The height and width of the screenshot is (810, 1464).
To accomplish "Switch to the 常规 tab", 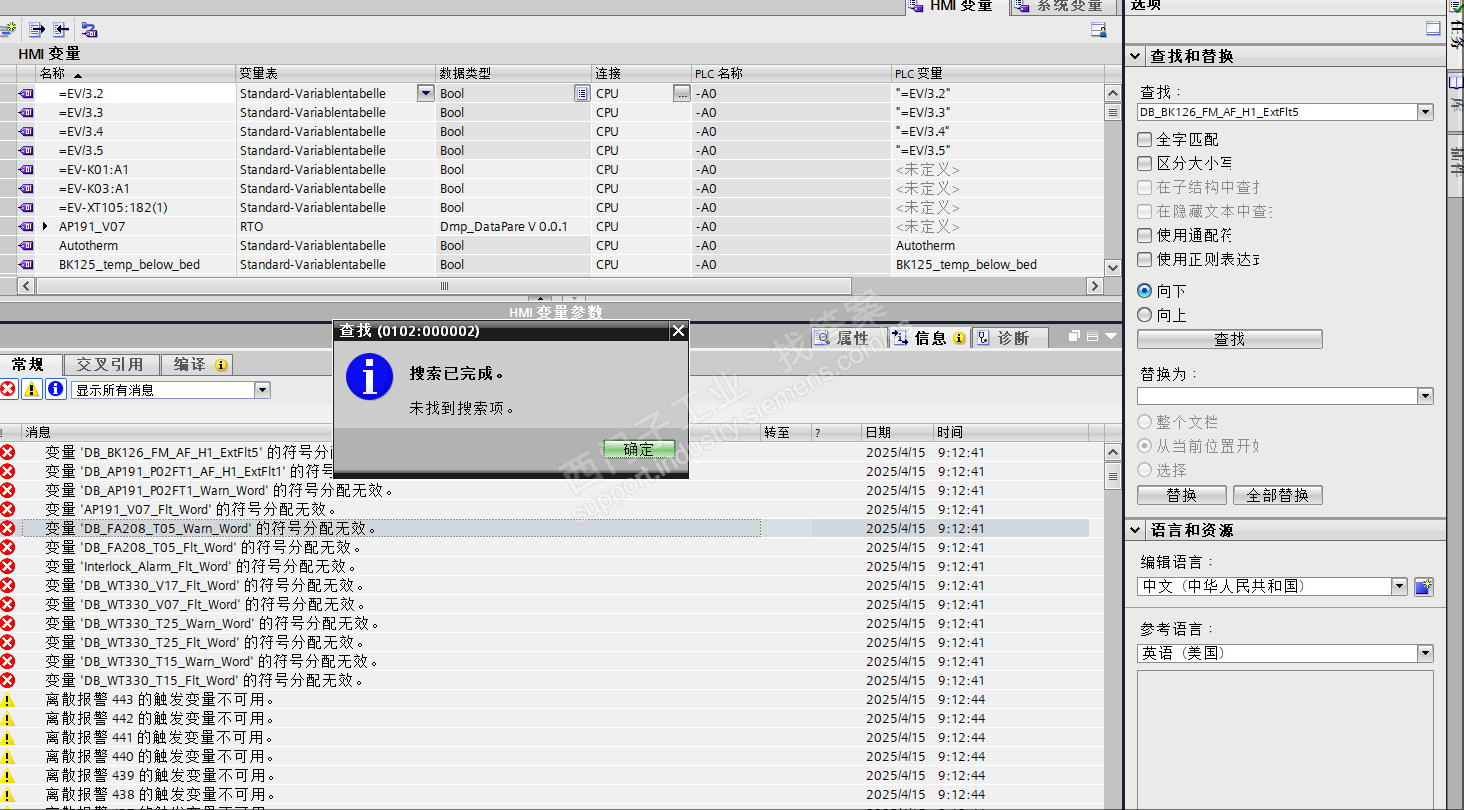I will pos(28,364).
